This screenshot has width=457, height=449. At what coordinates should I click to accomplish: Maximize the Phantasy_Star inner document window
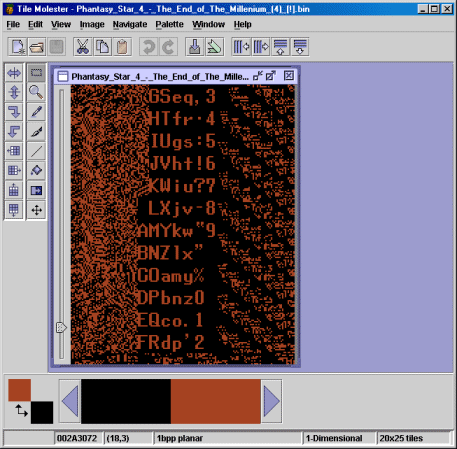tap(271, 76)
